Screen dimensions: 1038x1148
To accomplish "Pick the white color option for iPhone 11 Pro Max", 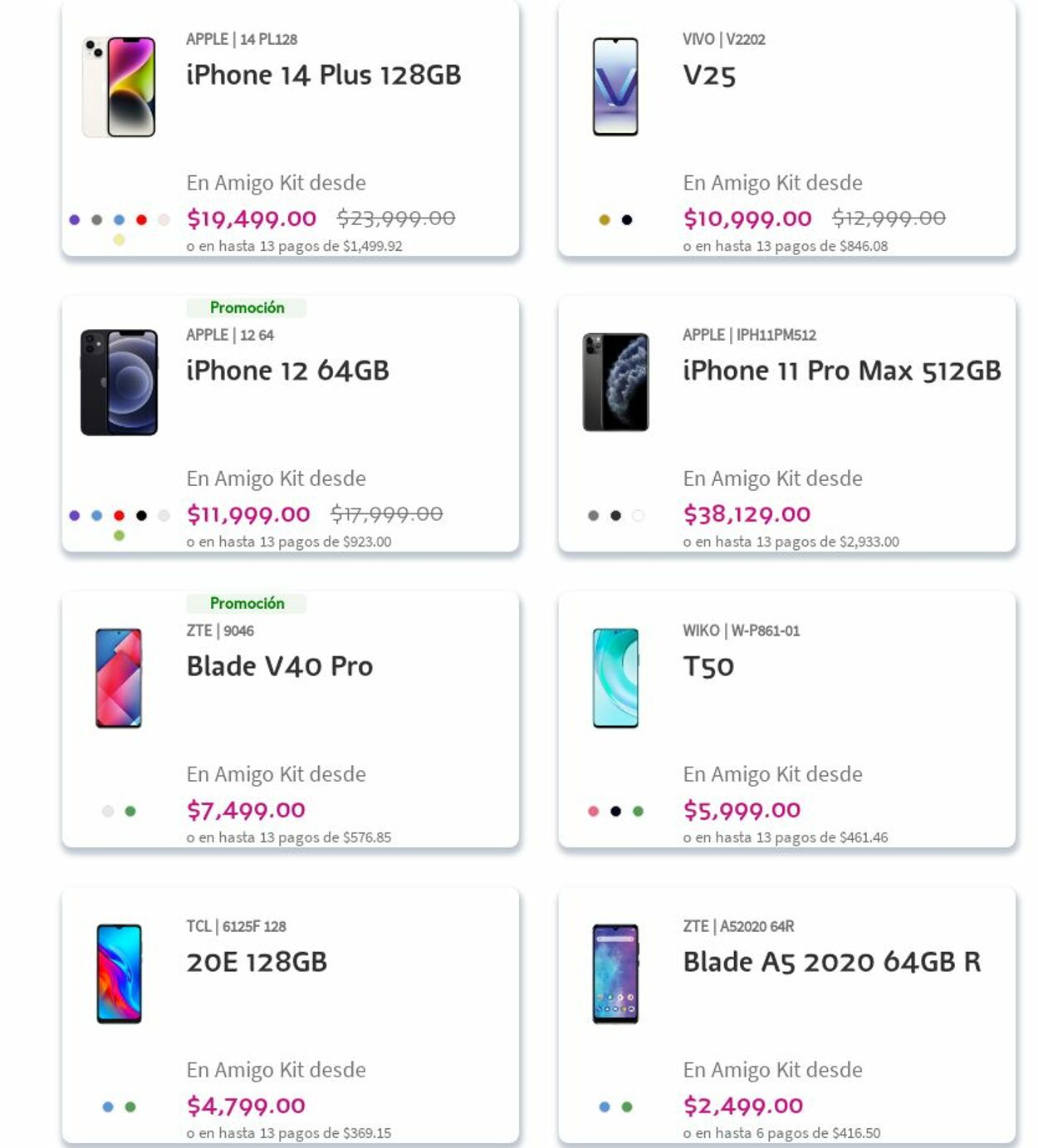I will click(638, 514).
